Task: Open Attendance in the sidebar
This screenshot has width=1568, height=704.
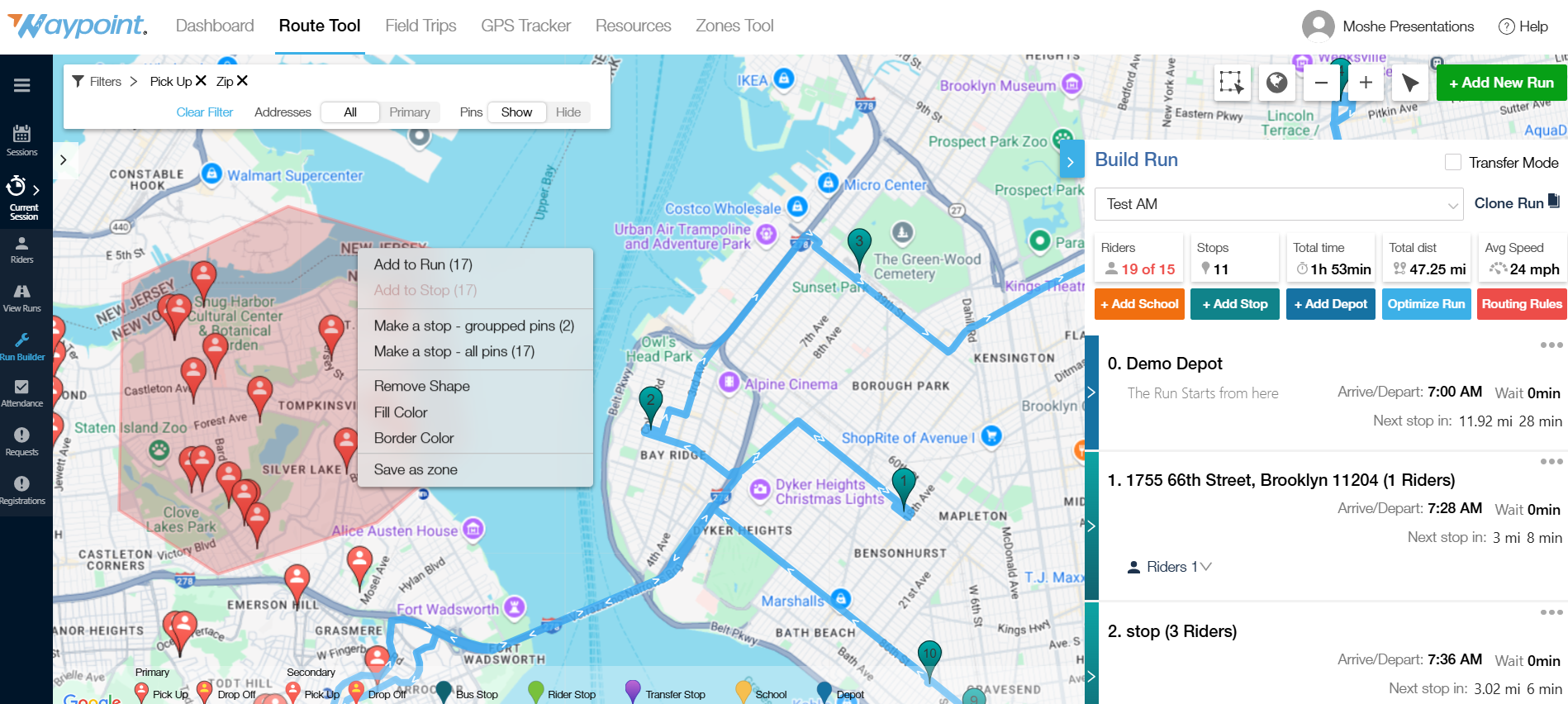Action: point(22,394)
